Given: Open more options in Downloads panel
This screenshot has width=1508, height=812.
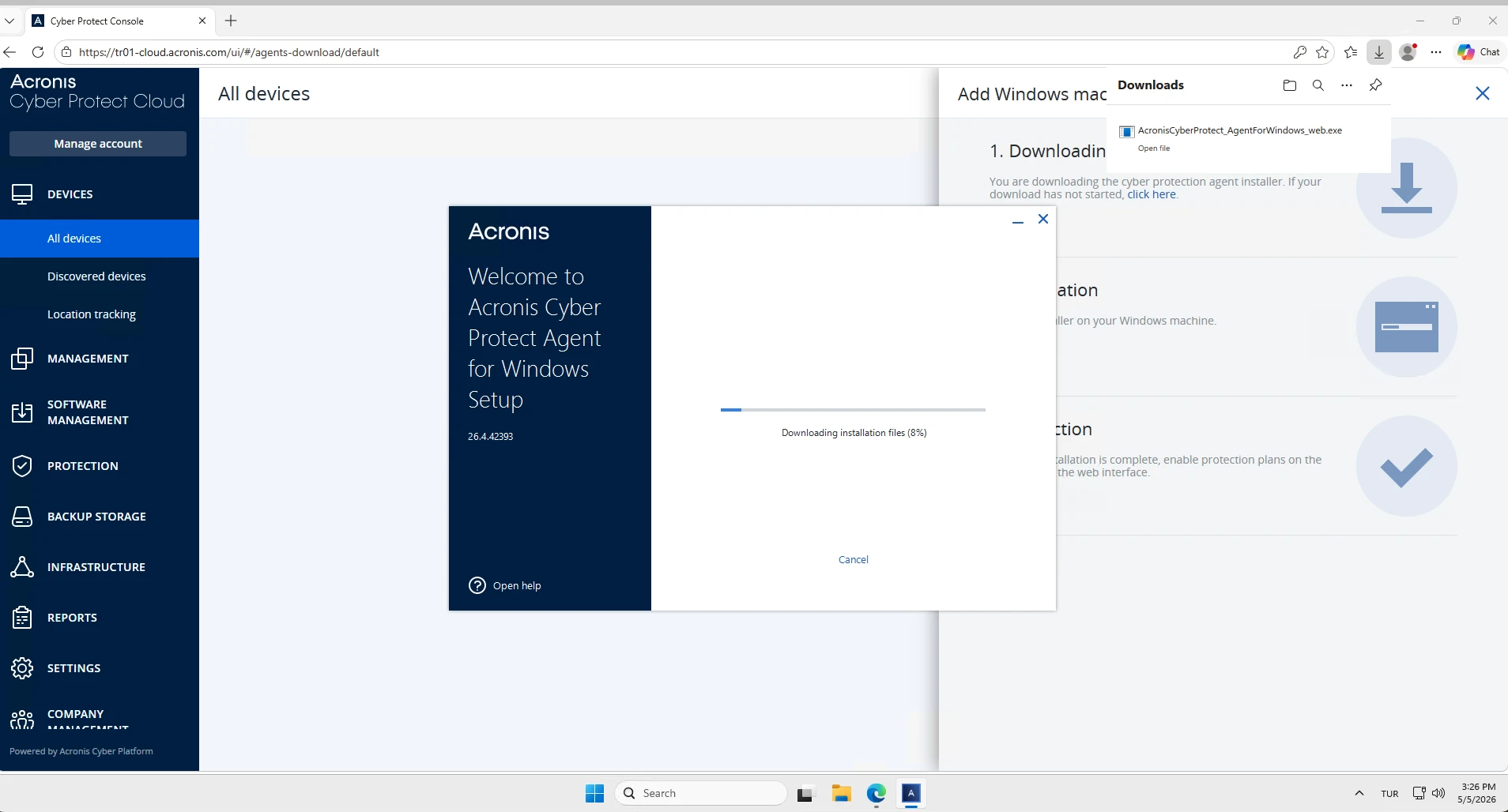Looking at the screenshot, I should (1347, 85).
